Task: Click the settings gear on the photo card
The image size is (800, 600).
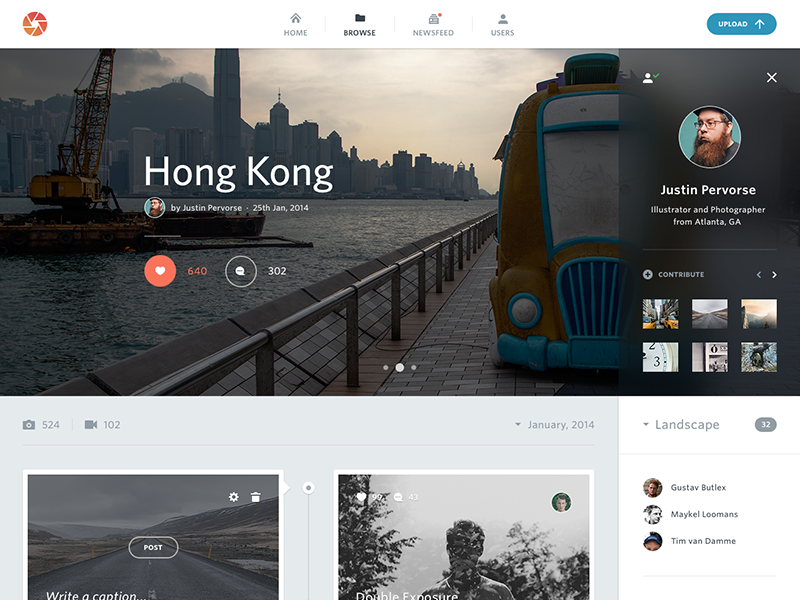Action: pos(234,497)
